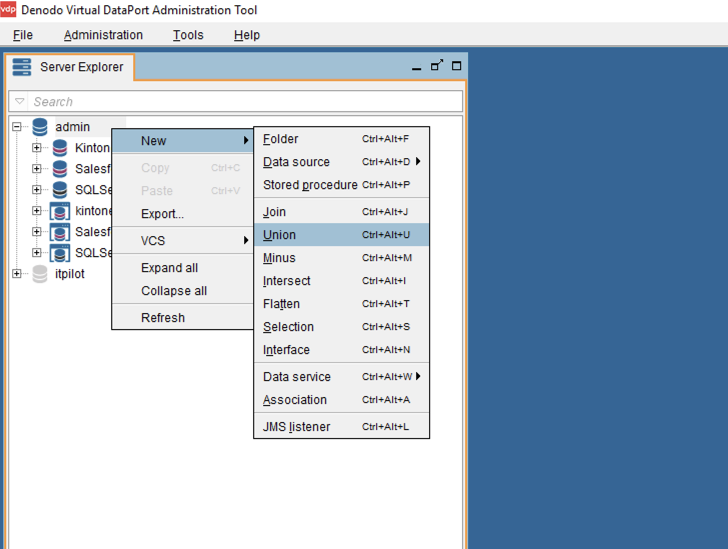Click the vdp application logo

tap(8, 10)
